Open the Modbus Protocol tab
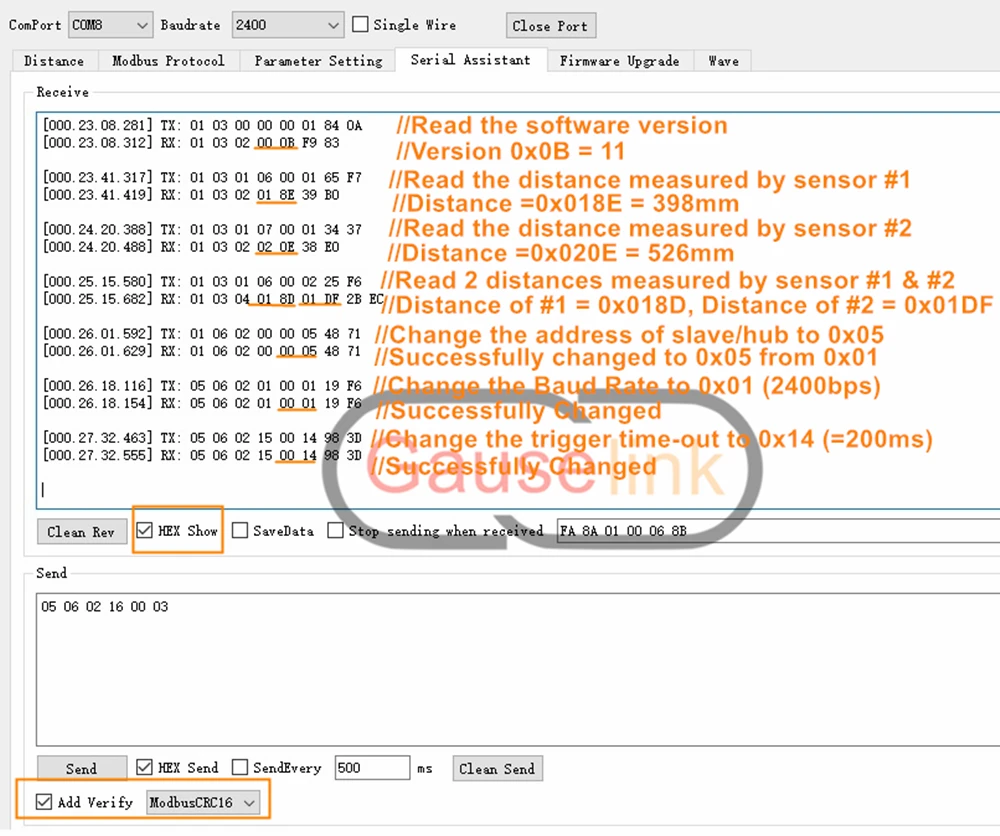The height and width of the screenshot is (836, 1000). (168, 61)
